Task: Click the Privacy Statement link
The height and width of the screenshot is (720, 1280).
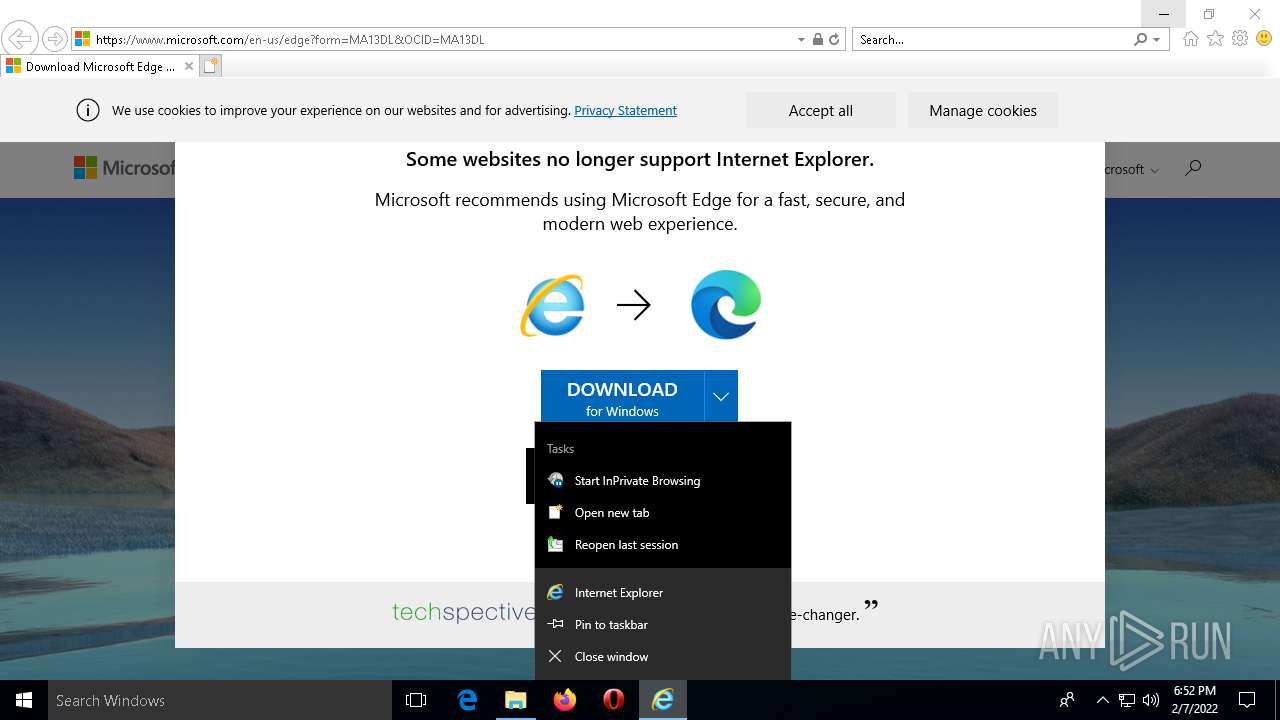Action: 625,111
